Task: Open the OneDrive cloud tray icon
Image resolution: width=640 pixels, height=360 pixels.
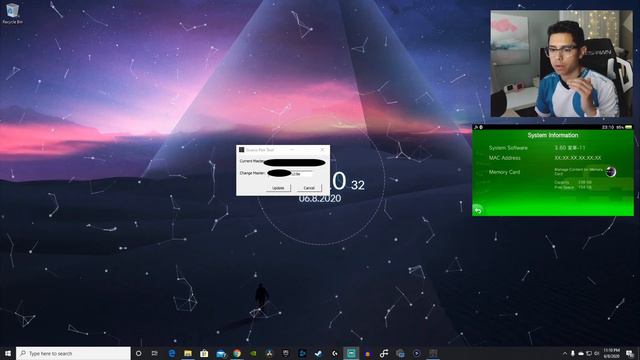Action: coord(581,353)
